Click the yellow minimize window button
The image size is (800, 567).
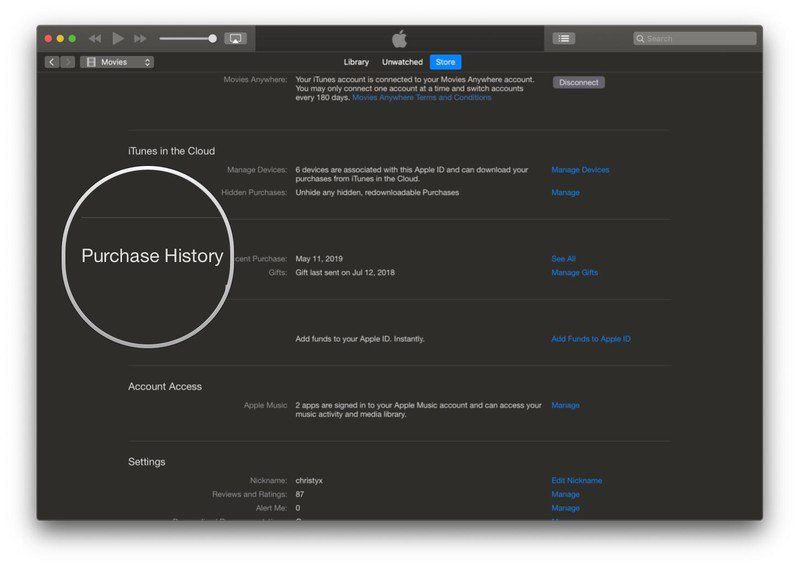(x=60, y=38)
